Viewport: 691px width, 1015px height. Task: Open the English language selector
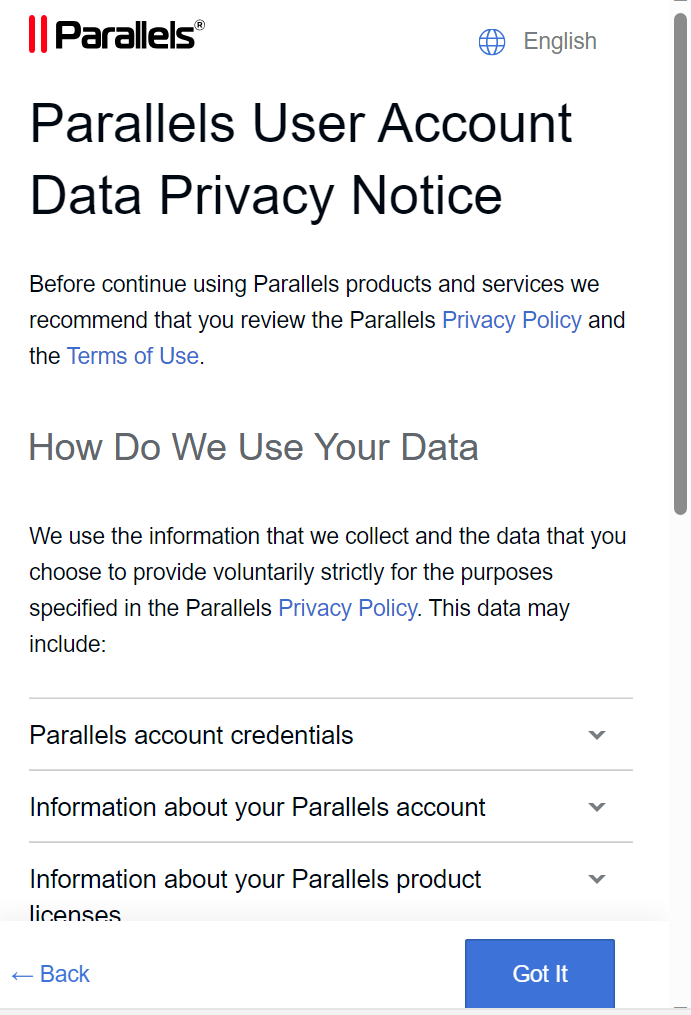pyautogui.click(x=560, y=42)
